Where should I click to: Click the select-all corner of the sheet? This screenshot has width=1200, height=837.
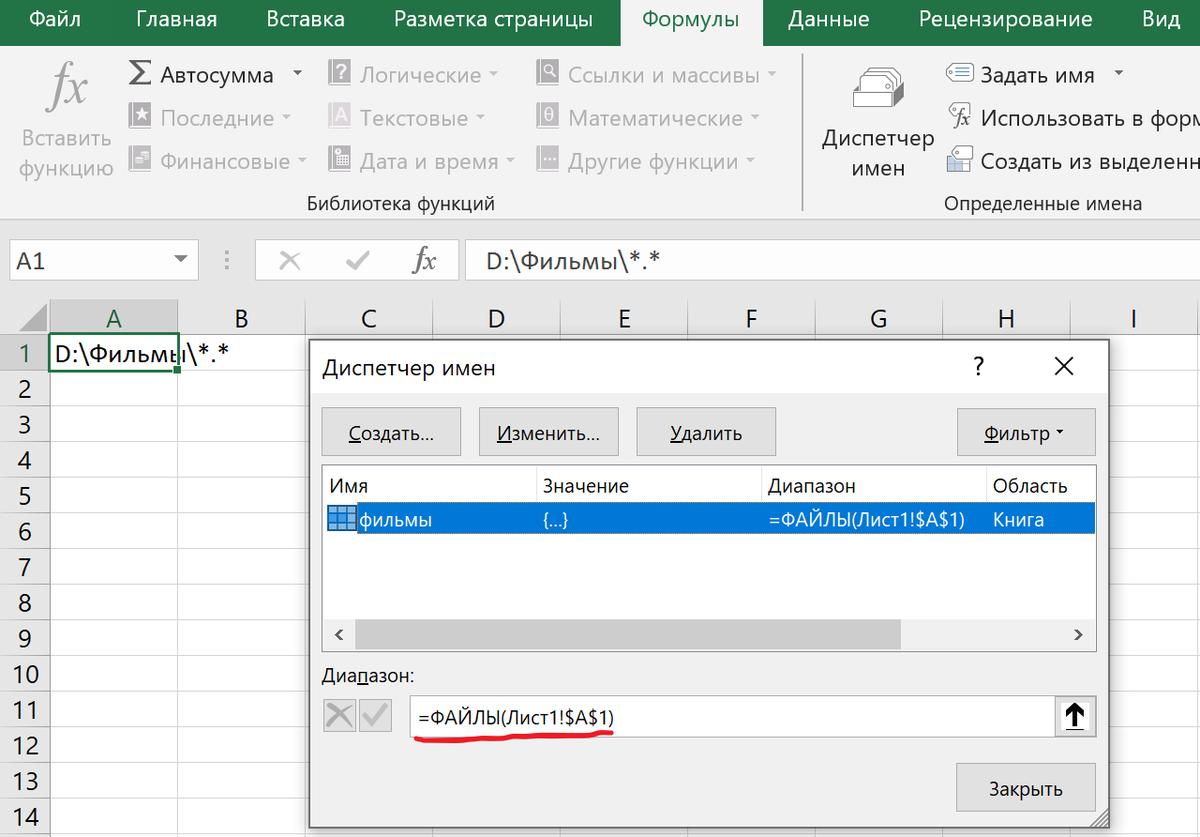tap(25, 318)
